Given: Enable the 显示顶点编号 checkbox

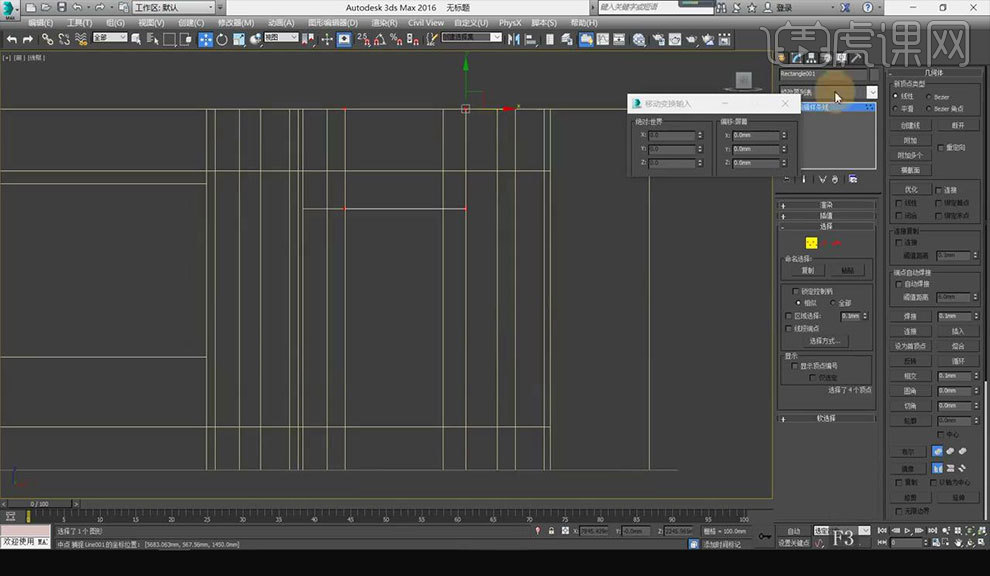Looking at the screenshot, I should click(x=795, y=366).
